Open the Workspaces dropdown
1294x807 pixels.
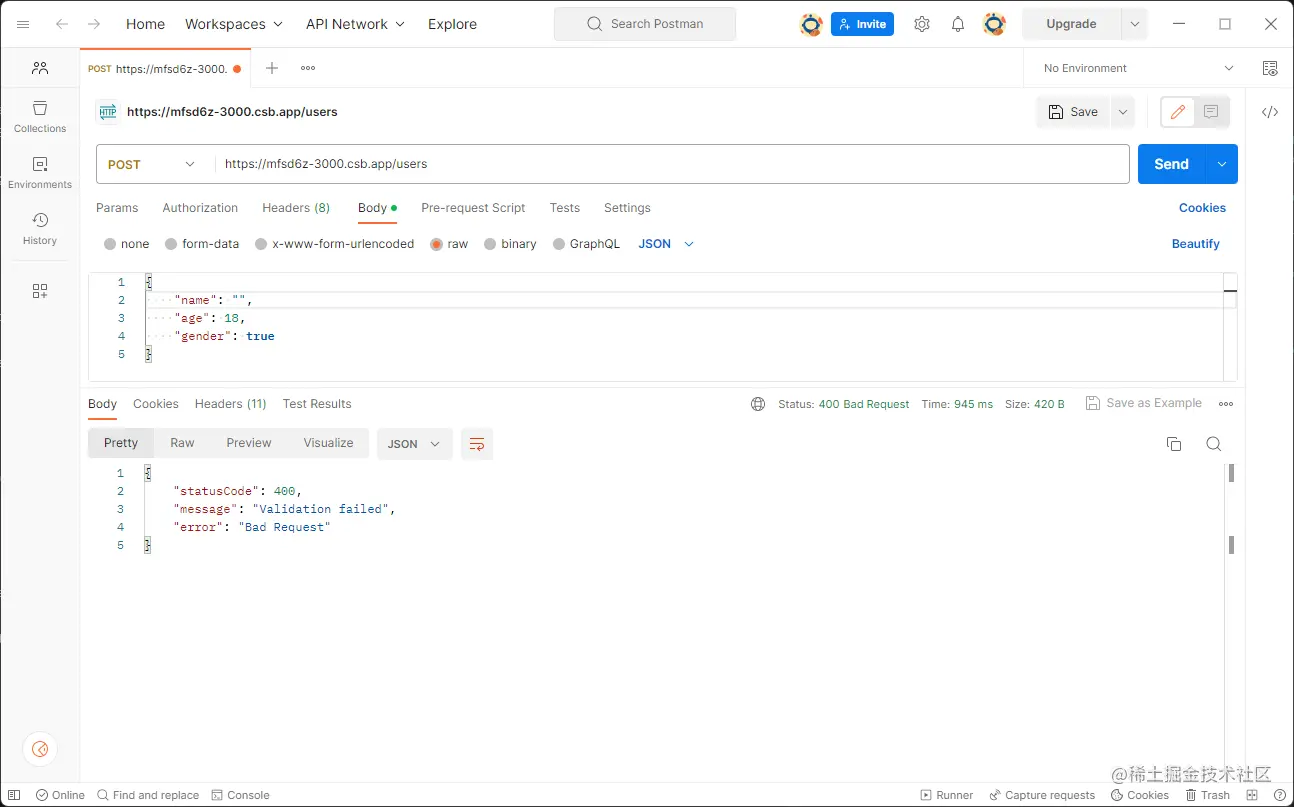pyautogui.click(x=234, y=24)
